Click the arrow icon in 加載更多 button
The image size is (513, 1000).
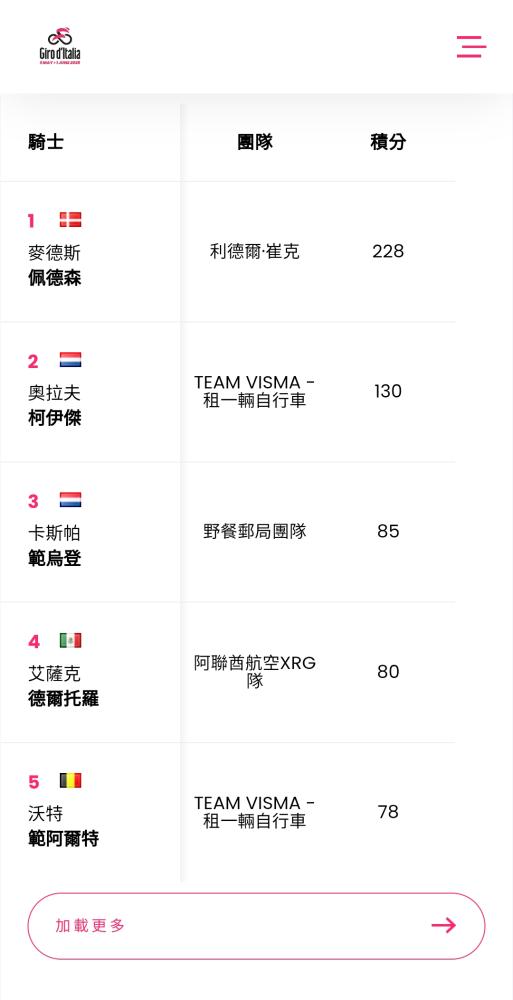(x=443, y=925)
